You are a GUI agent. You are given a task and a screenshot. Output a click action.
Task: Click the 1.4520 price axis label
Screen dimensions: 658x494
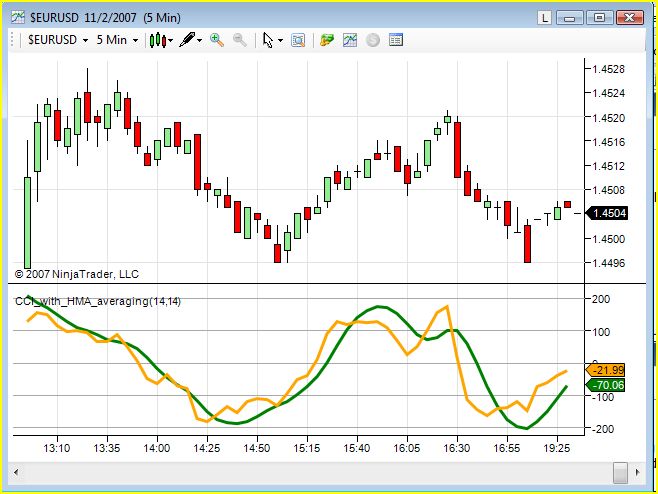[608, 118]
